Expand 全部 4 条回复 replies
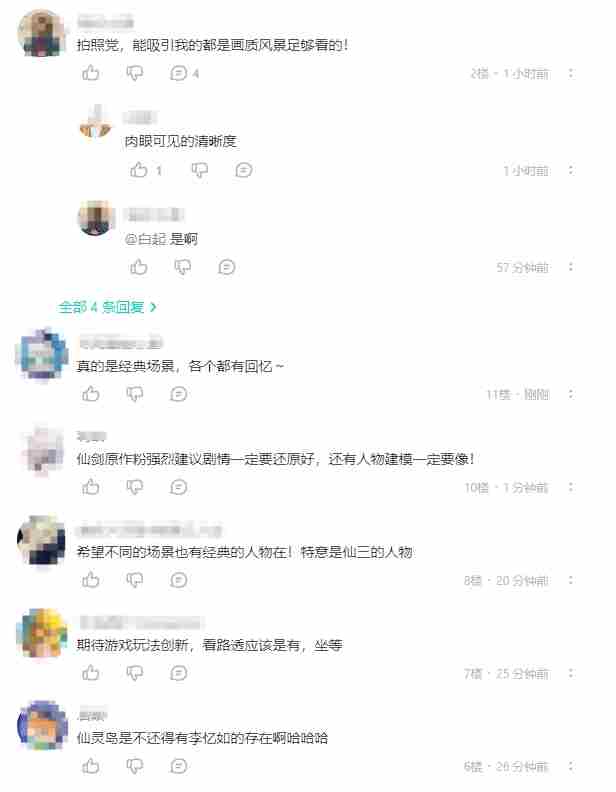The width and height of the screenshot is (616, 792). (x=108, y=307)
